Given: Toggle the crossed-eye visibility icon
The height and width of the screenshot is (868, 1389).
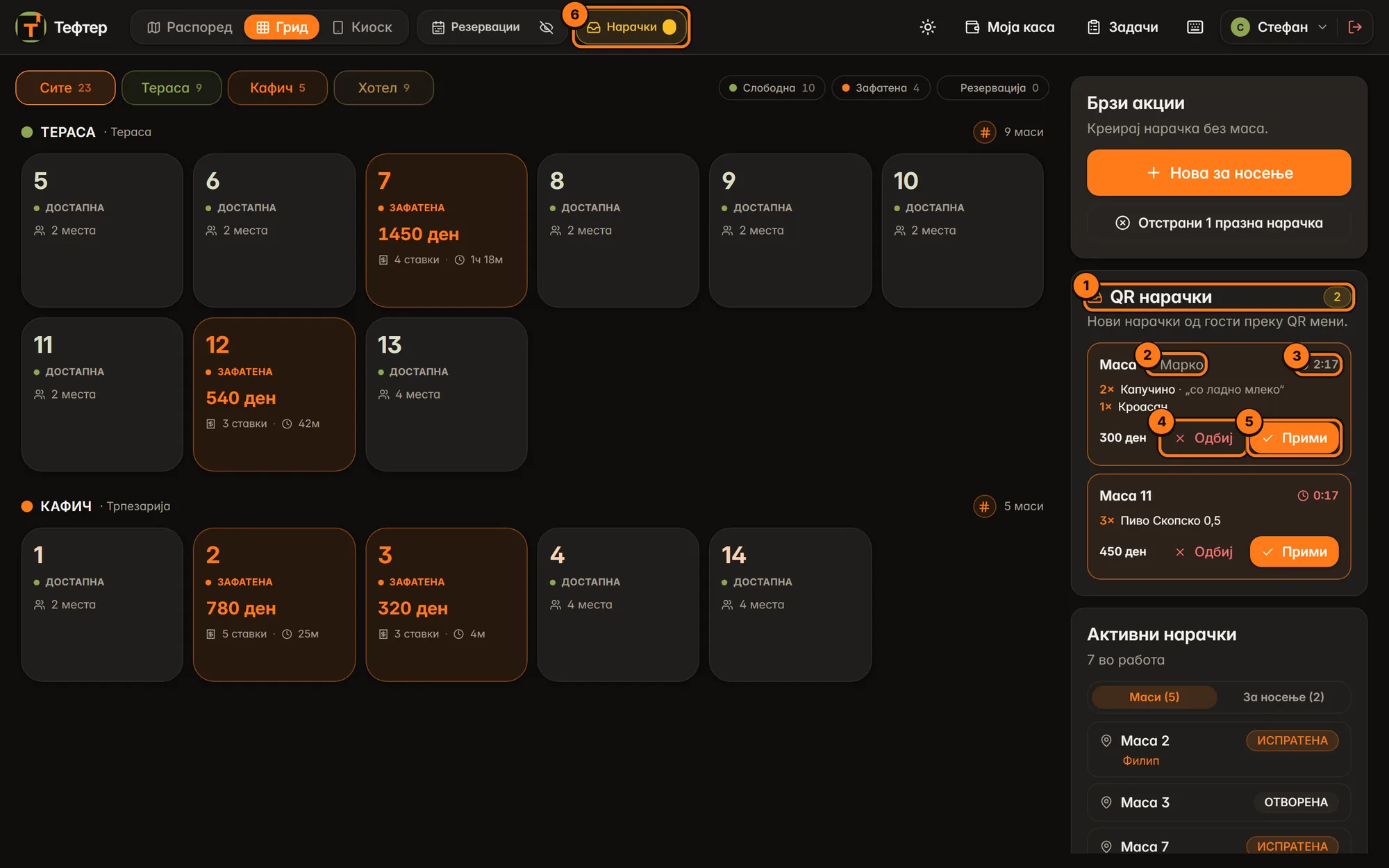Looking at the screenshot, I should (x=547, y=27).
